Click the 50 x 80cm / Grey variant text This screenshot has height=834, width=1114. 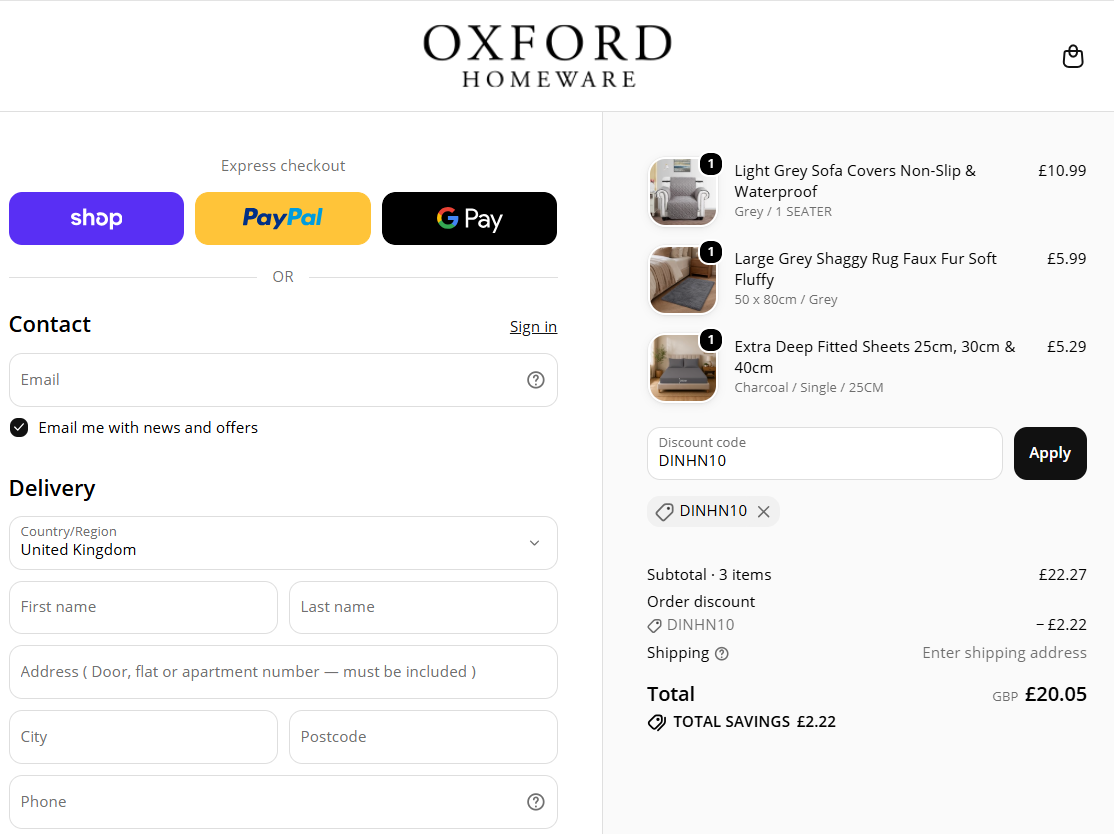coord(786,300)
